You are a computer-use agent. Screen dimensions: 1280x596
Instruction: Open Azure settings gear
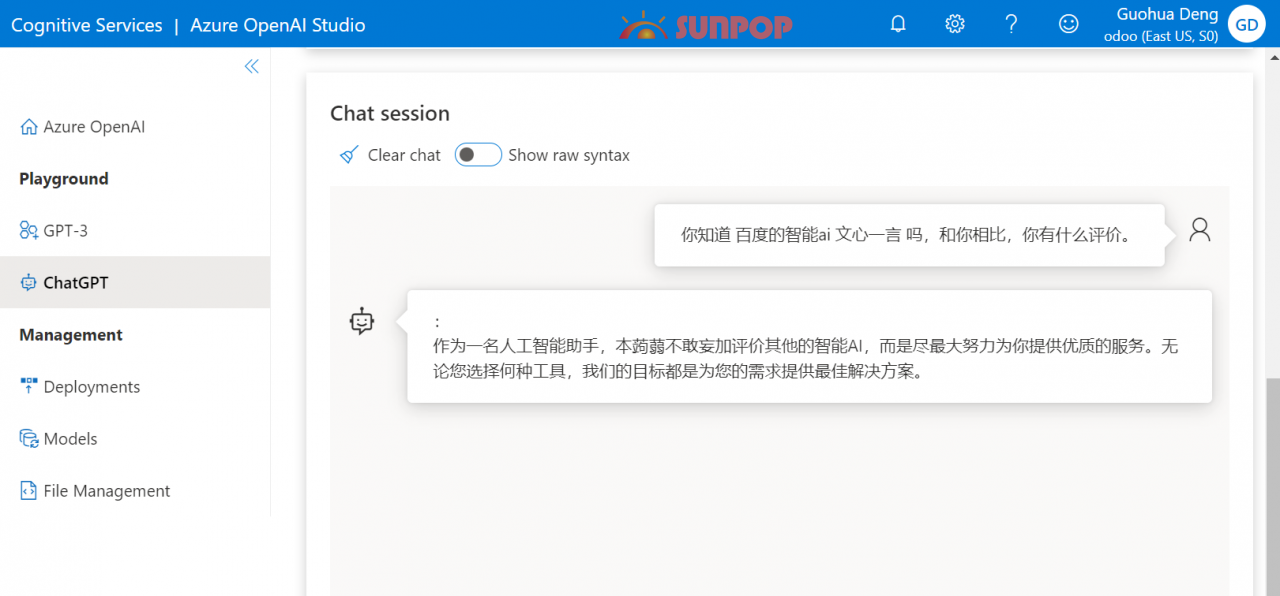(954, 22)
